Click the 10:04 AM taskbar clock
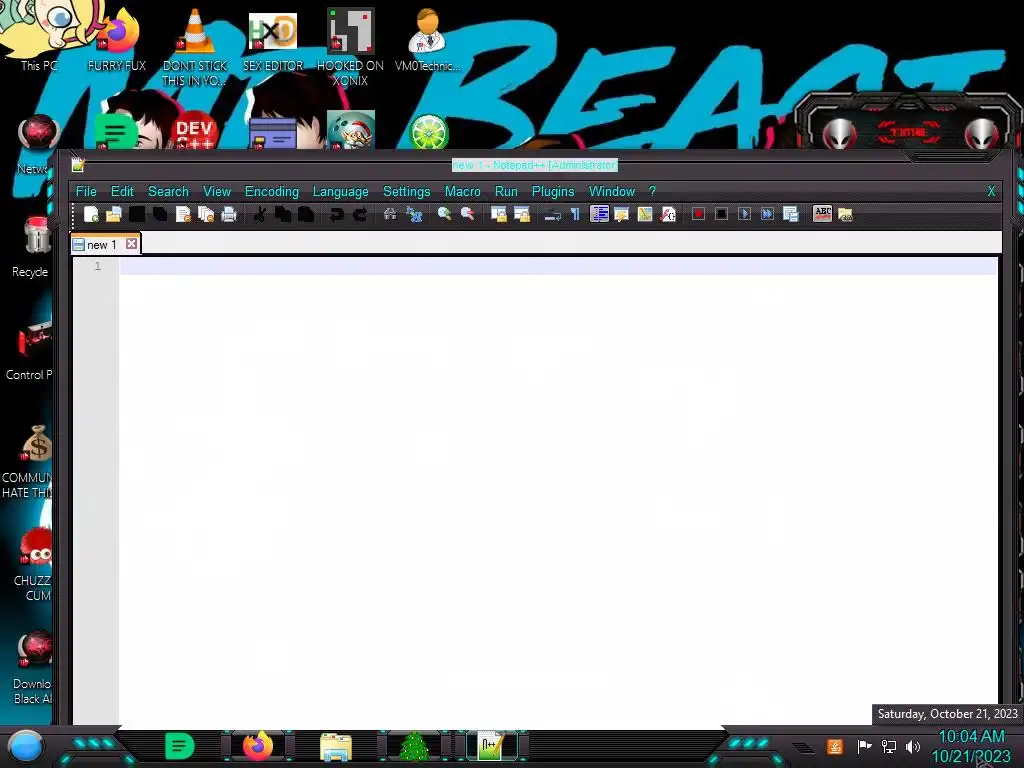Screen dimensions: 1024x768 click(971, 737)
